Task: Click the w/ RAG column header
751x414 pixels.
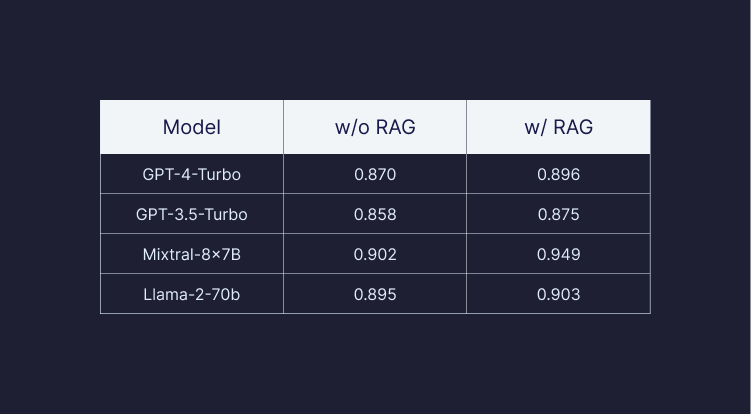Action: pos(558,127)
